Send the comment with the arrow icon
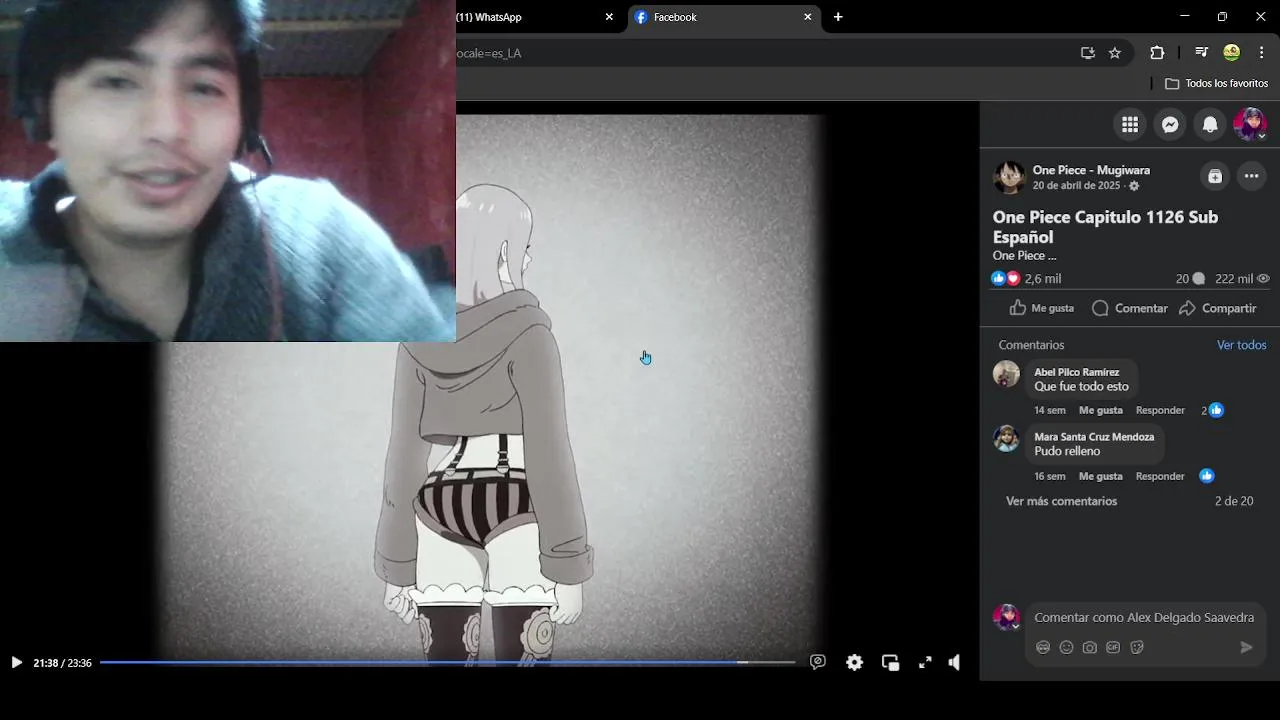The height and width of the screenshot is (720, 1280). coord(1246,647)
